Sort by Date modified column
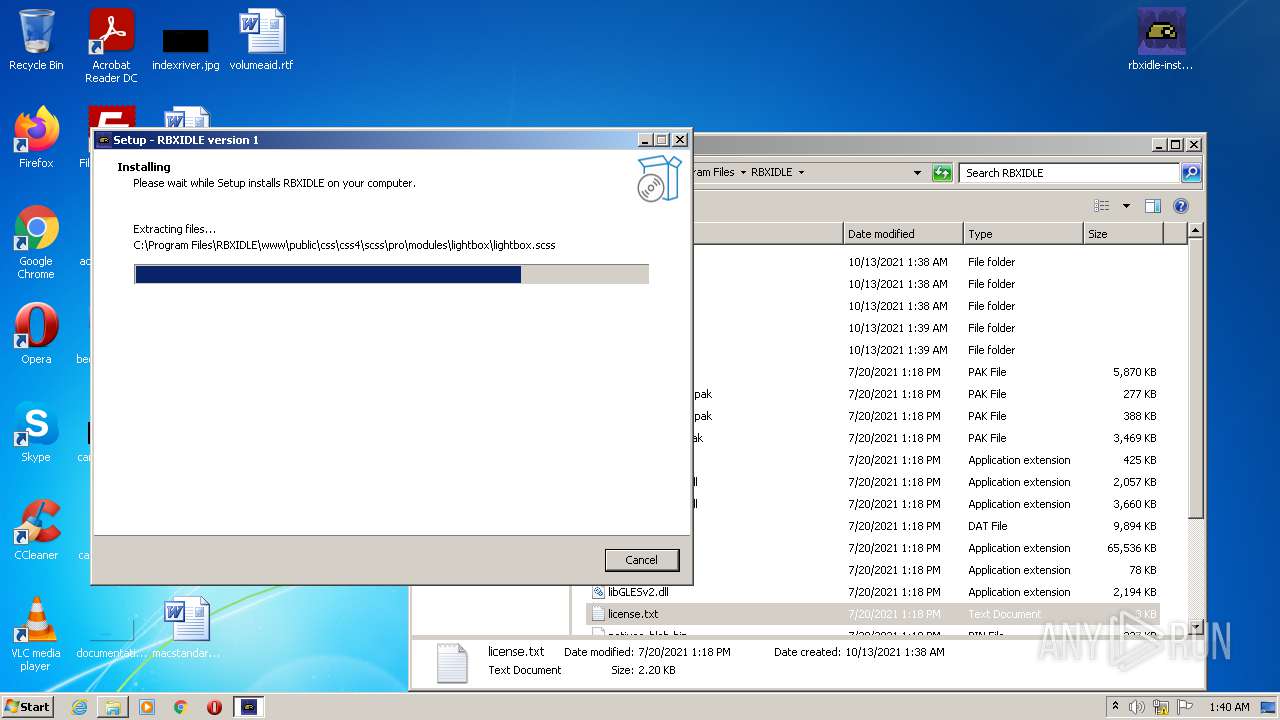 (x=903, y=234)
